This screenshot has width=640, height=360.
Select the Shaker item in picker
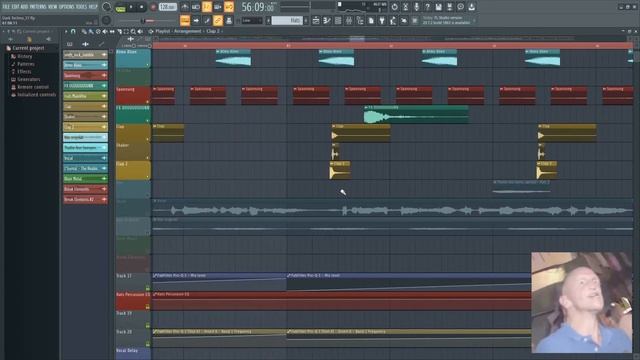click(85, 117)
